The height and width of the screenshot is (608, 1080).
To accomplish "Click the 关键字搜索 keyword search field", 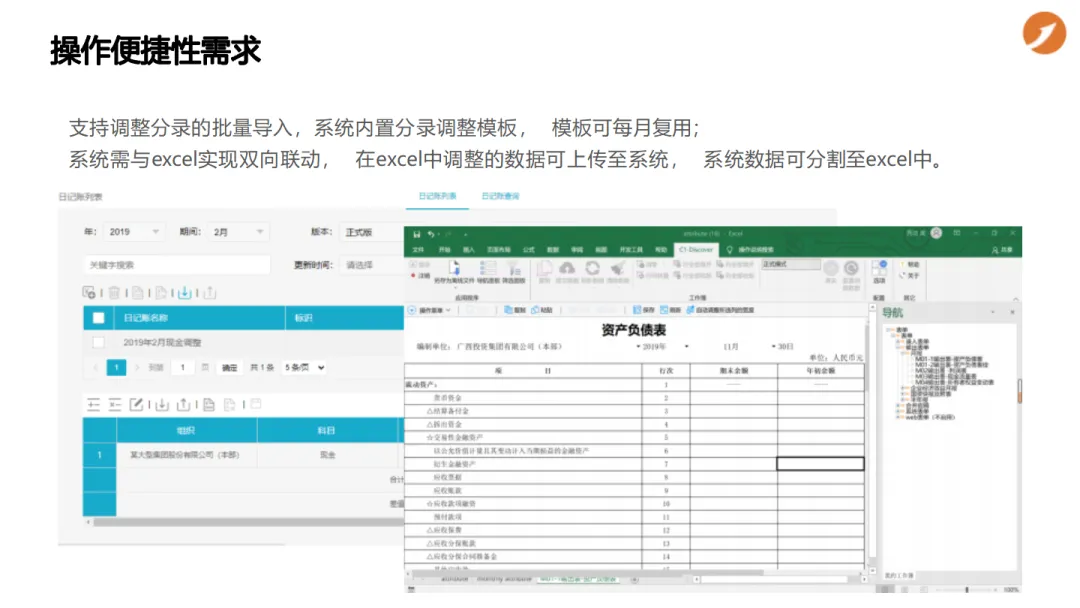I will tap(177, 265).
